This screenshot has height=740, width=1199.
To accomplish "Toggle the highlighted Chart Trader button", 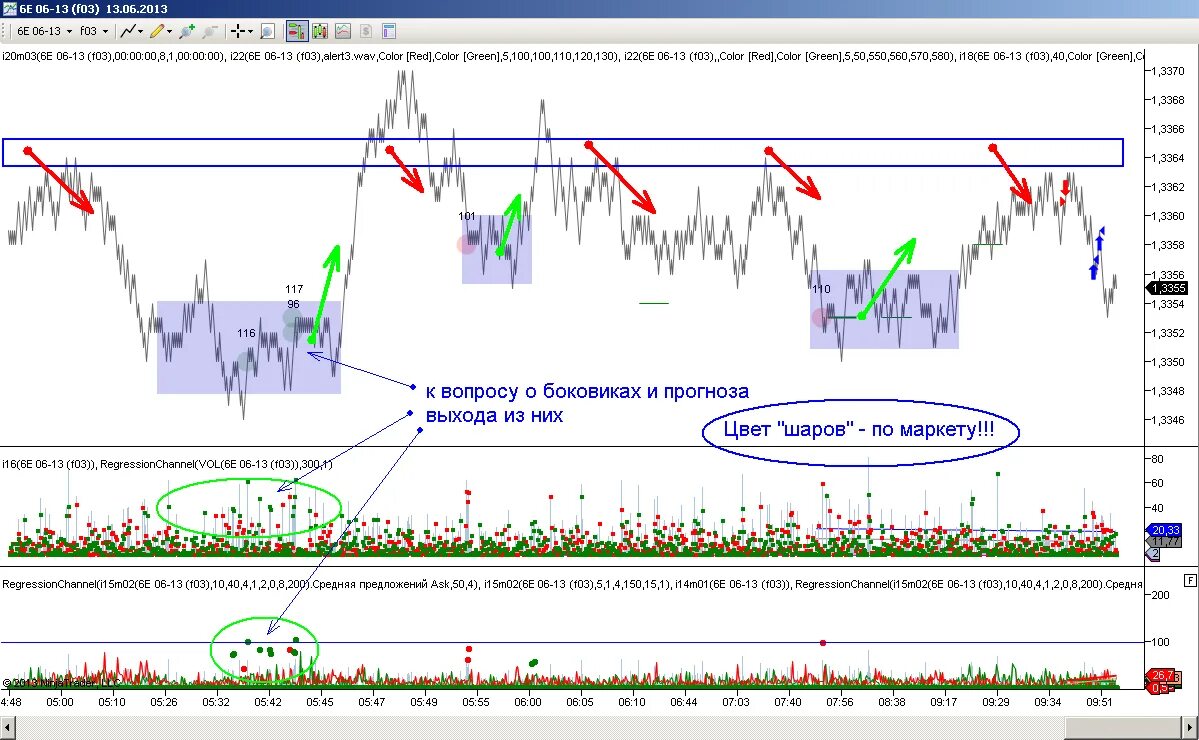I will coord(297,31).
